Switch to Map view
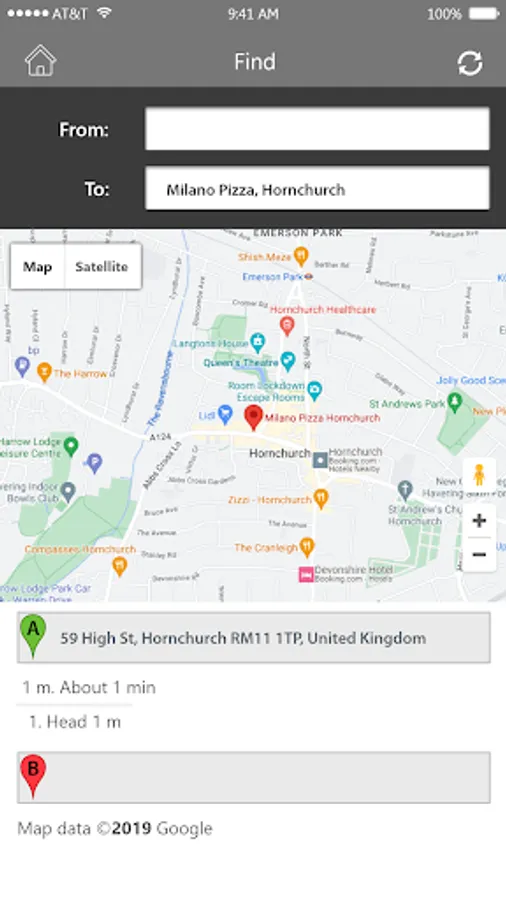The image size is (506, 900). click(37, 266)
